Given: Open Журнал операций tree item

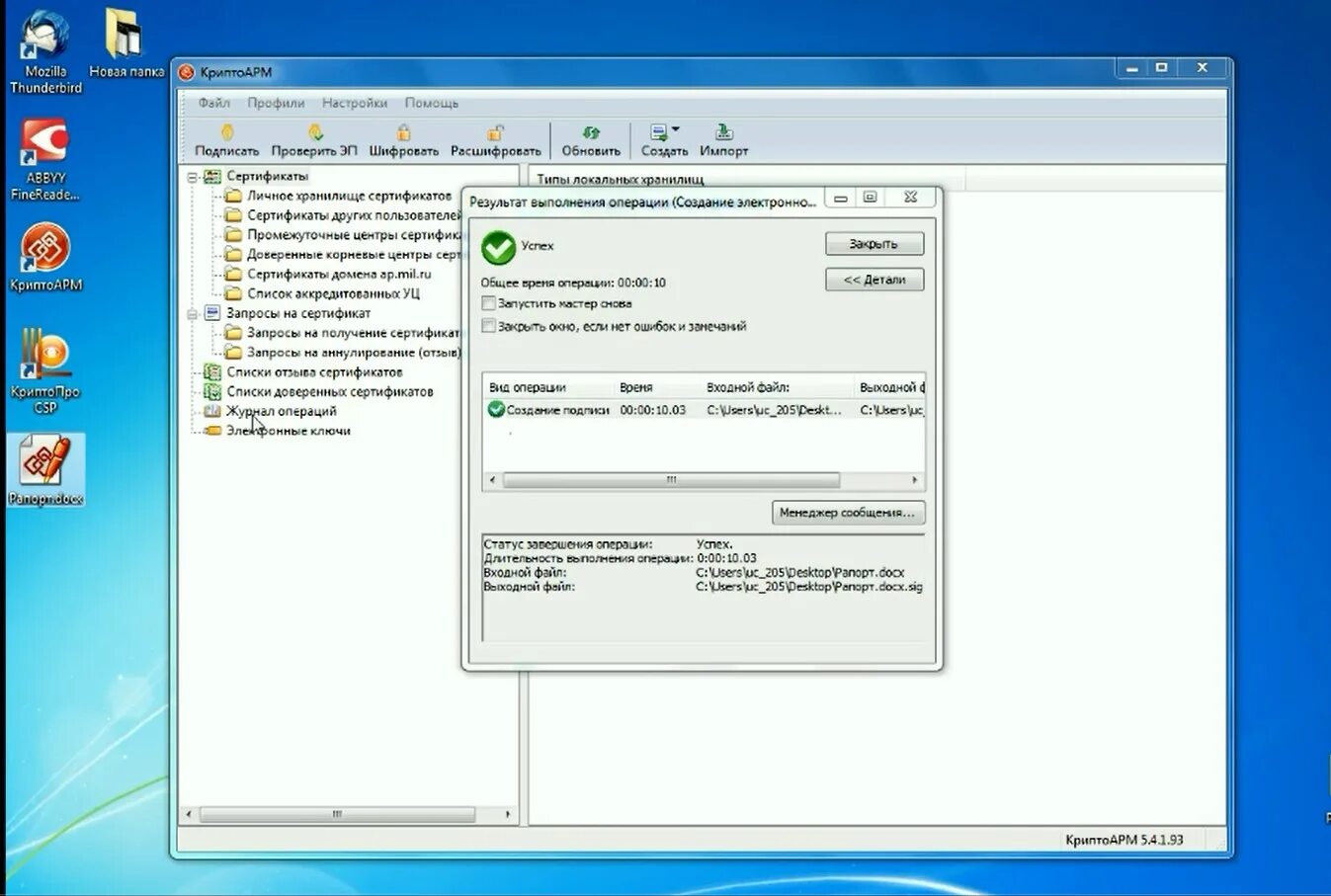Looking at the screenshot, I should tap(282, 411).
